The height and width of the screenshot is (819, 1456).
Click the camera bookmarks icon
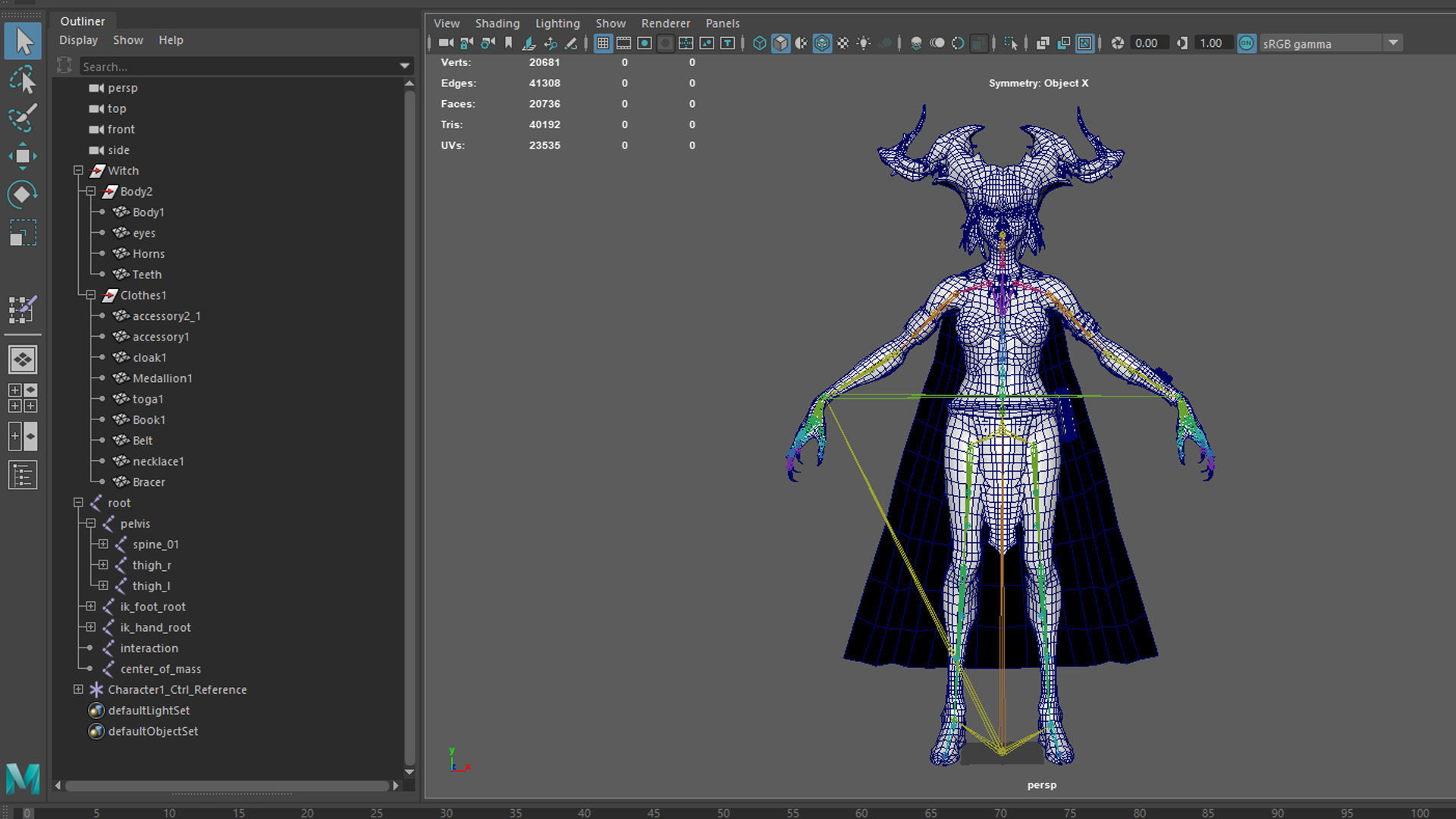(509, 43)
